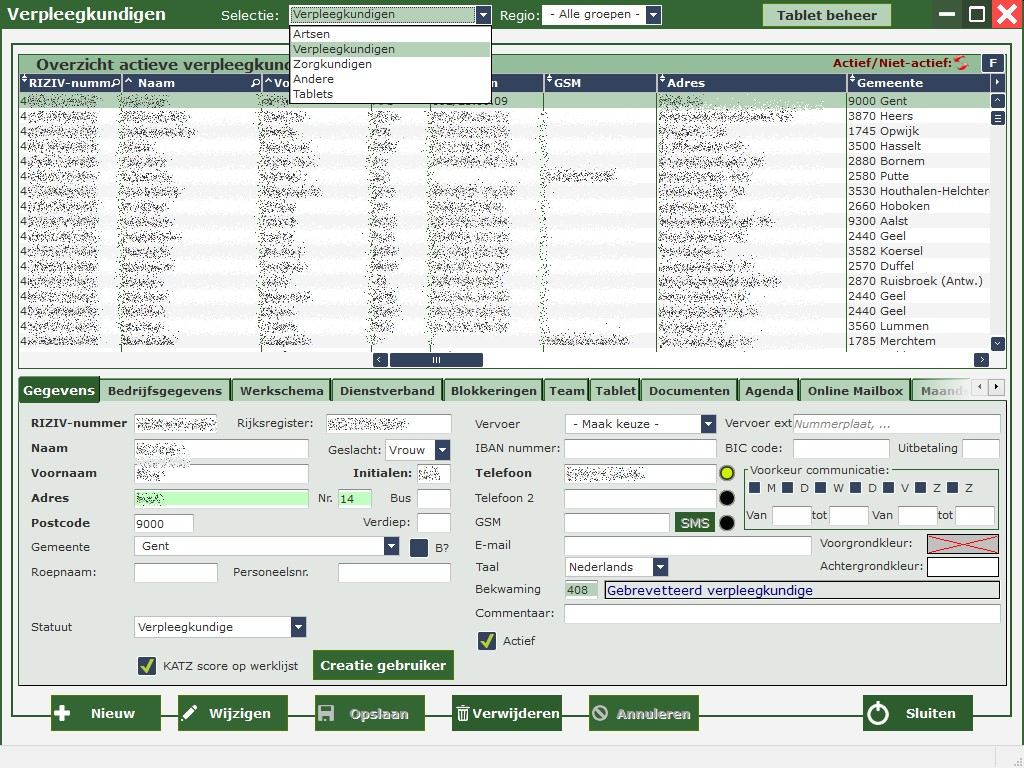Click the power icon on the Sluiten button

coord(877,713)
